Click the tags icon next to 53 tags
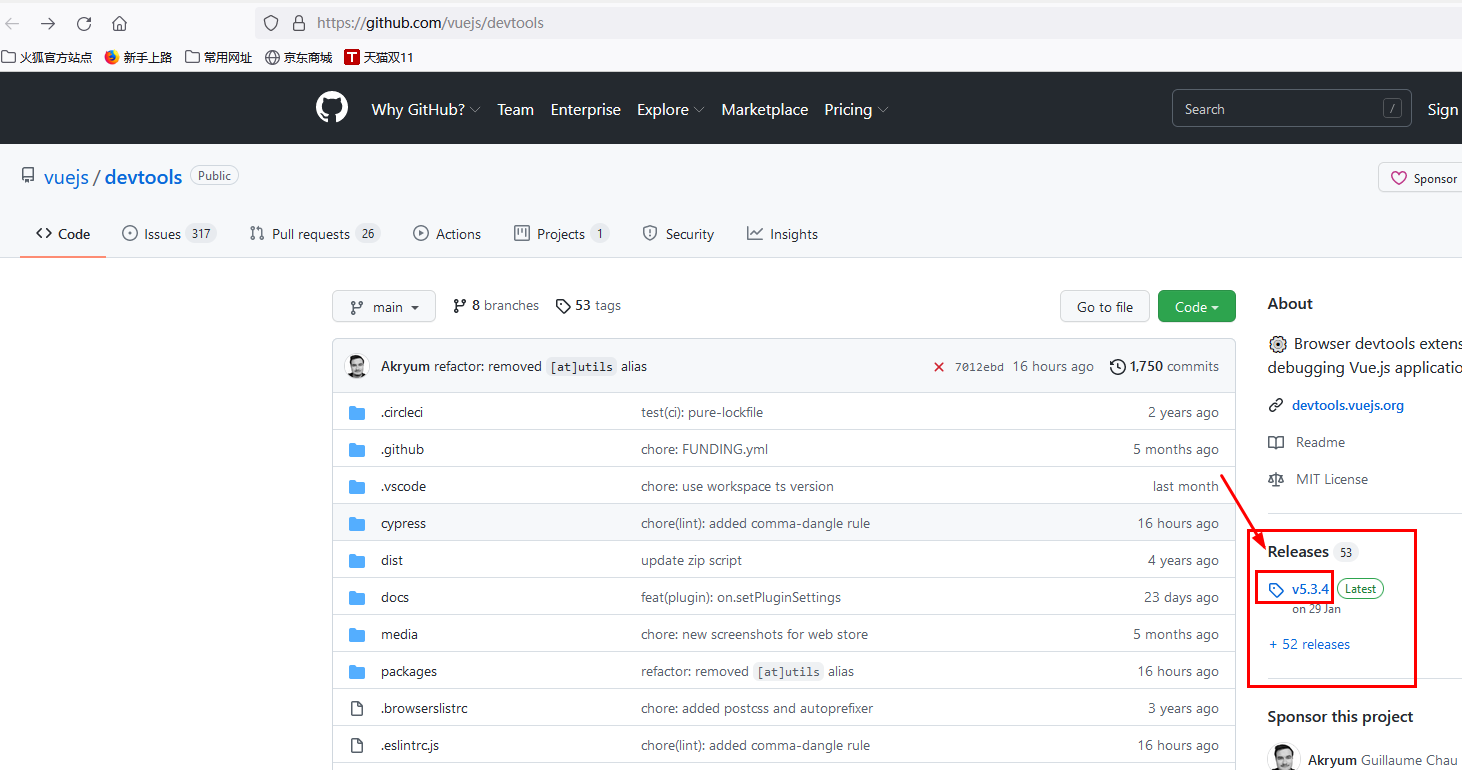This screenshot has height=770, width=1462. [x=563, y=305]
